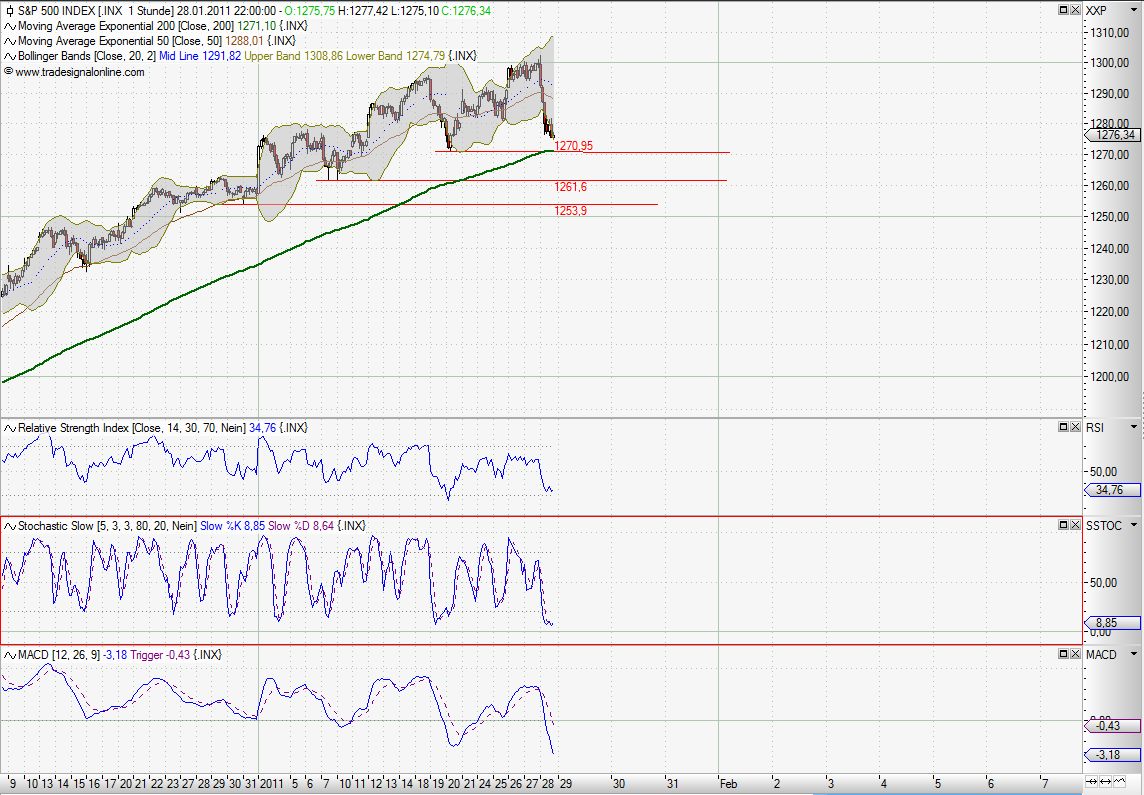Click the Relative Strength Index curve icon

click(x=7, y=427)
